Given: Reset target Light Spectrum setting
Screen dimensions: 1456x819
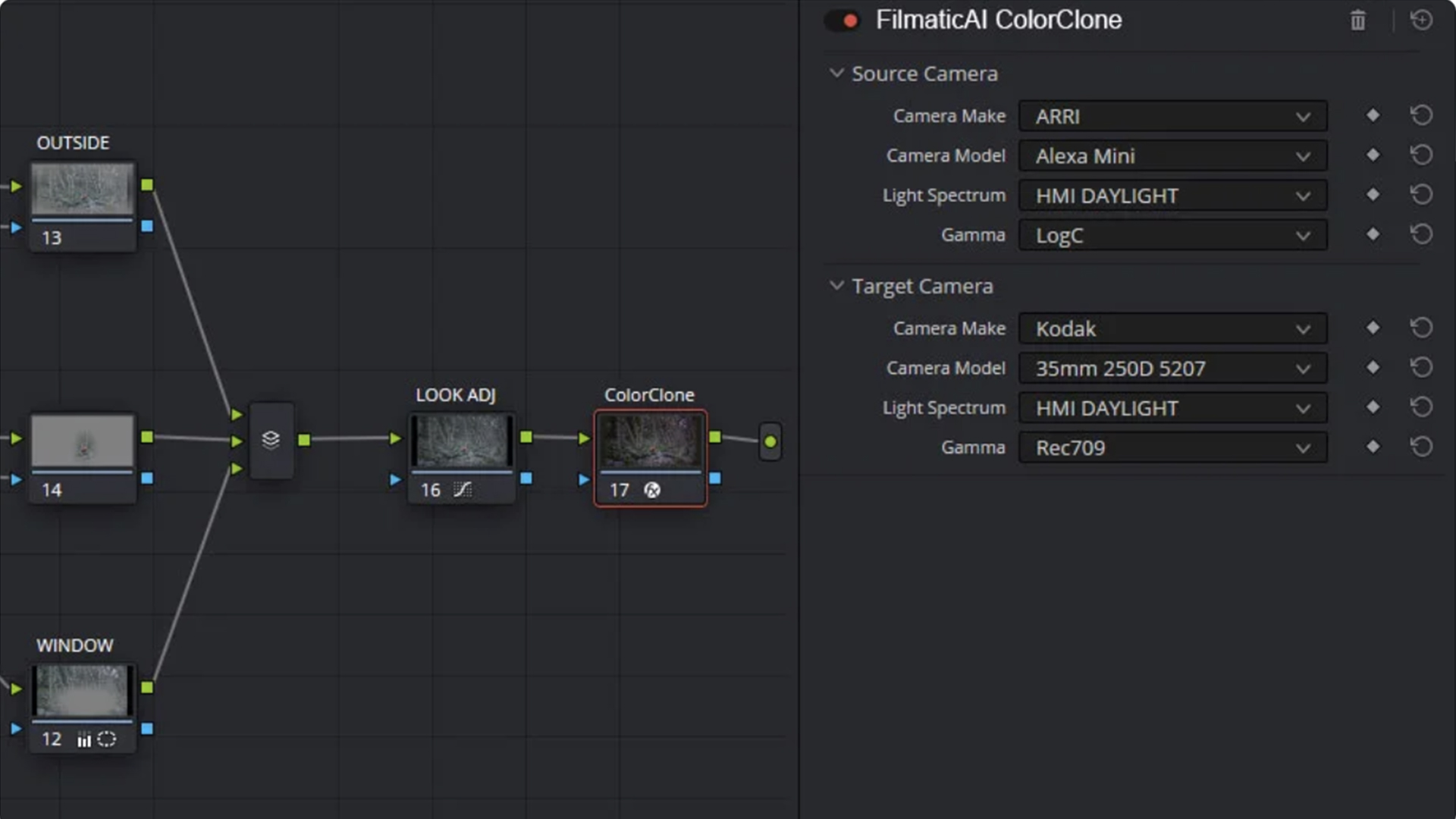Looking at the screenshot, I should click(1421, 406).
